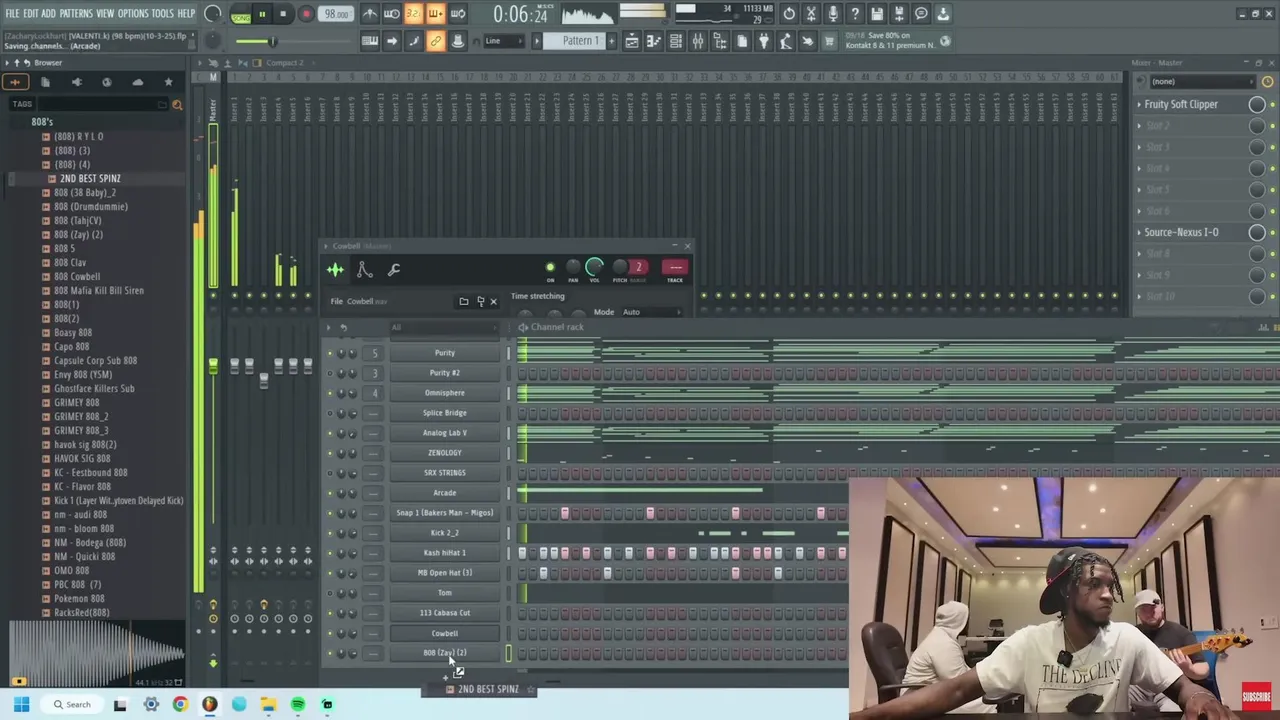Open the Cowbell envelope/instrument settings tab
Screen dimensions: 1280x720
click(365, 269)
